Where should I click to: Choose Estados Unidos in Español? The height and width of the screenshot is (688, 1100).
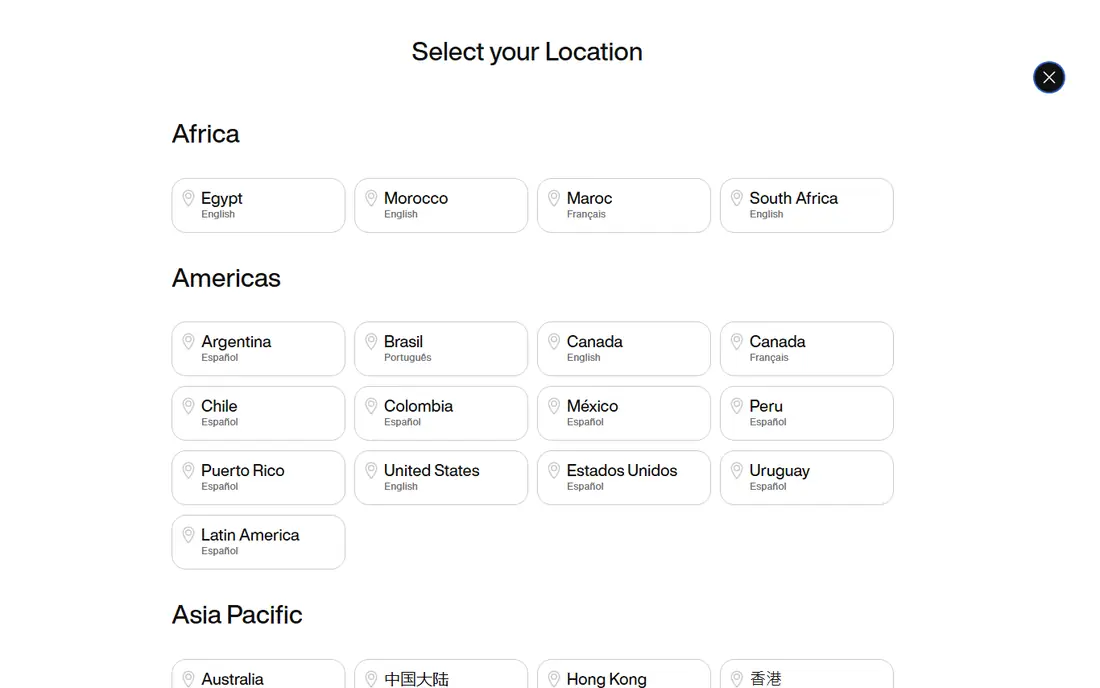(x=624, y=478)
